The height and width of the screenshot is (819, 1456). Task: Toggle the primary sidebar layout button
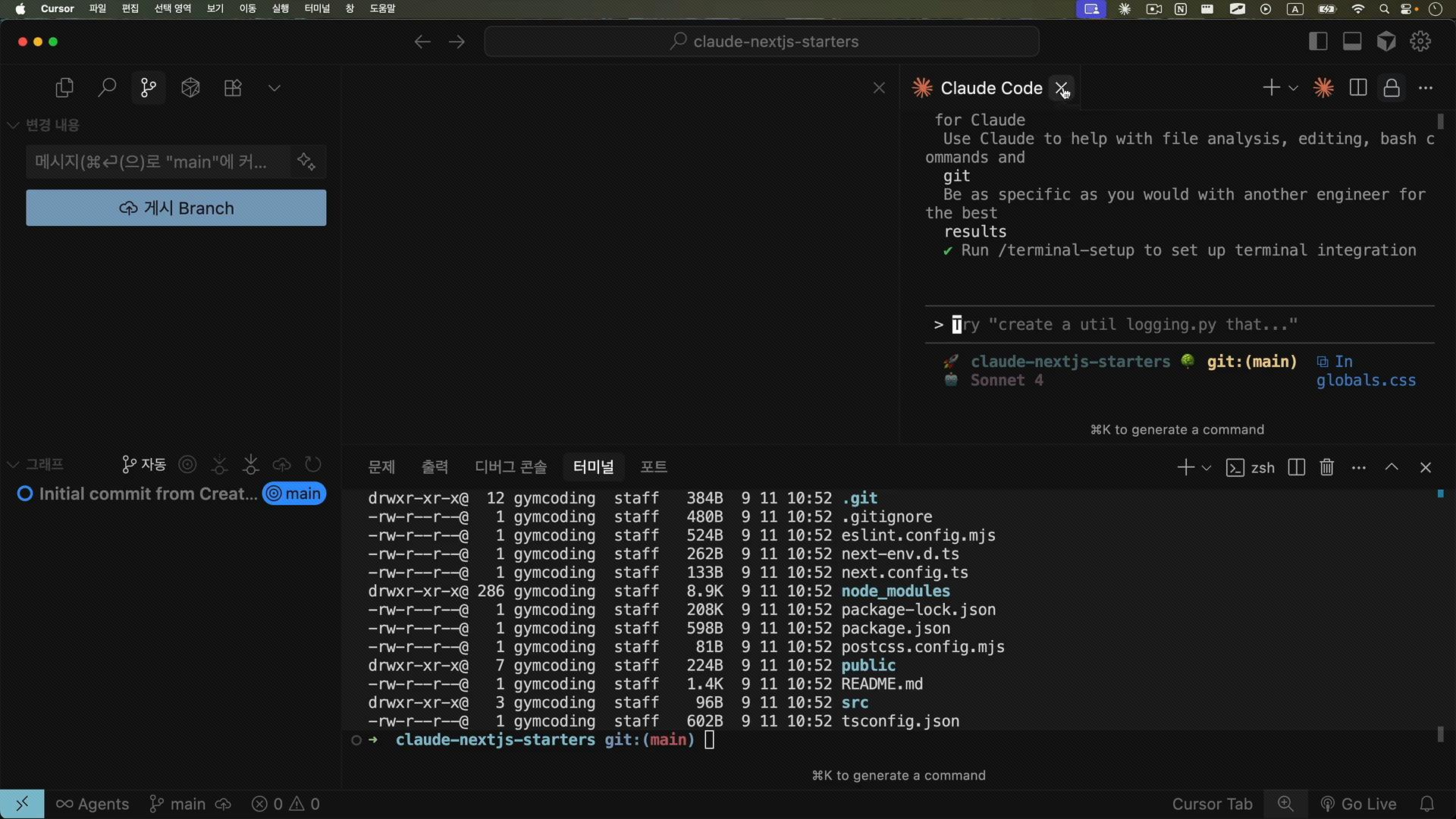1318,42
